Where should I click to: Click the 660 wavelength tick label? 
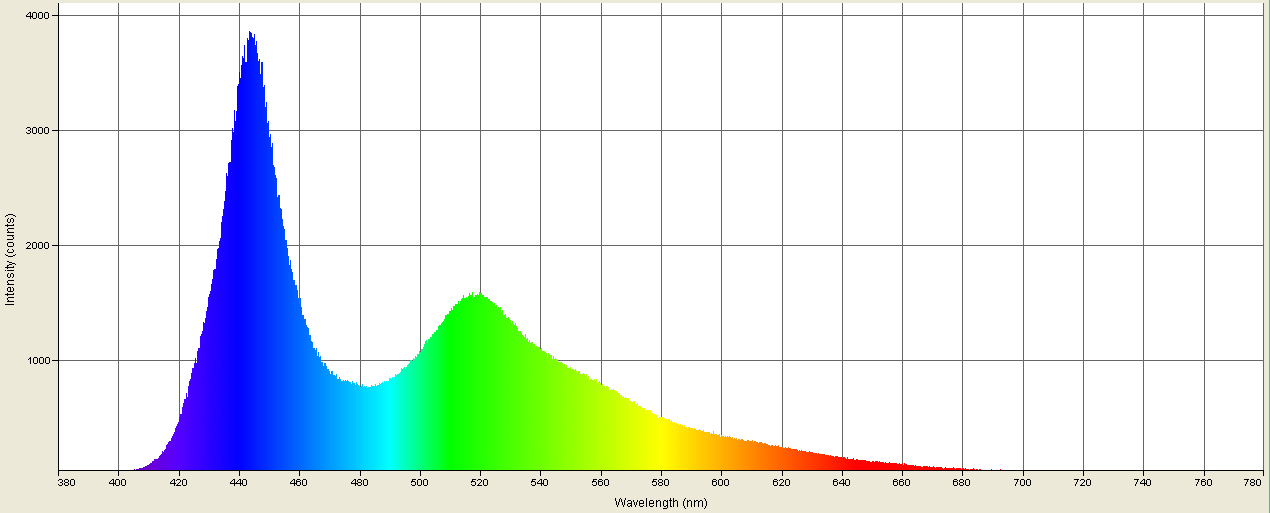point(902,483)
